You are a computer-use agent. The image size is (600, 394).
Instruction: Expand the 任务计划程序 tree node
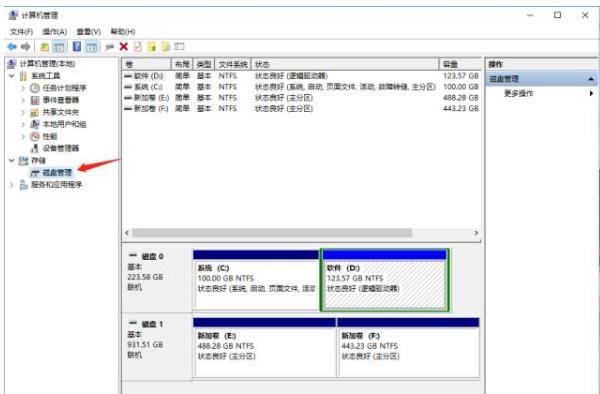23,88
